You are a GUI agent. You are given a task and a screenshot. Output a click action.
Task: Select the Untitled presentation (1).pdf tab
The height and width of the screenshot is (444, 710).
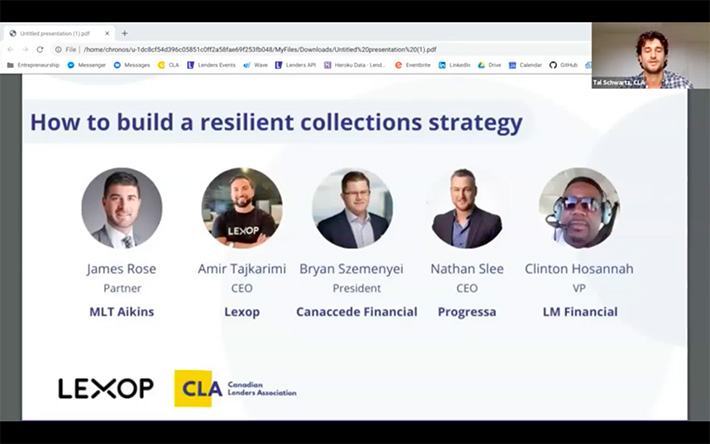click(x=55, y=33)
